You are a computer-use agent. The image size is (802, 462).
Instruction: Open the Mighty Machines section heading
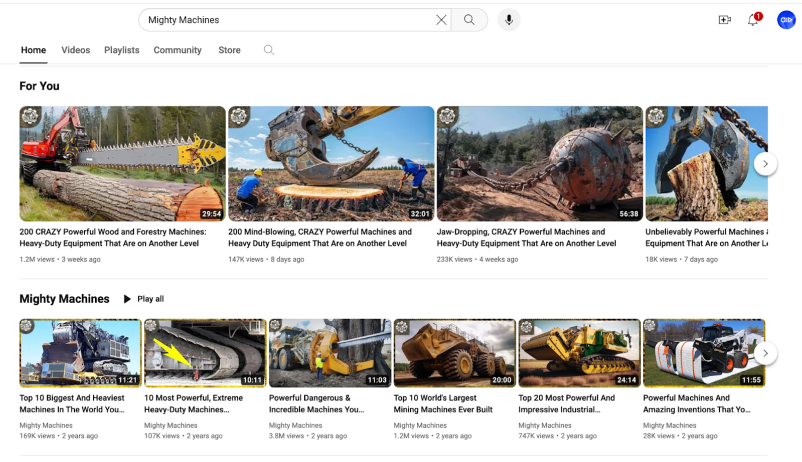[x=64, y=299]
